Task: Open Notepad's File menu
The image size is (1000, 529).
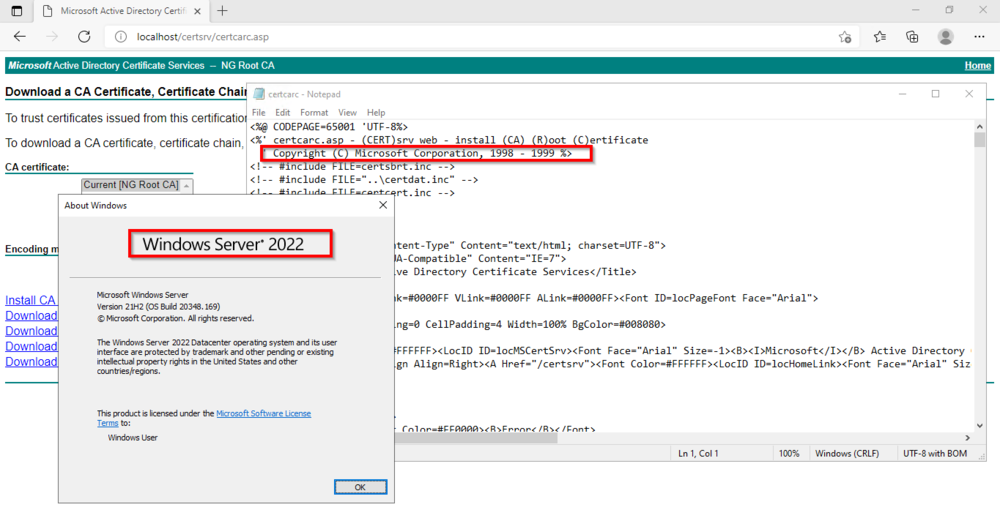Action: point(259,113)
